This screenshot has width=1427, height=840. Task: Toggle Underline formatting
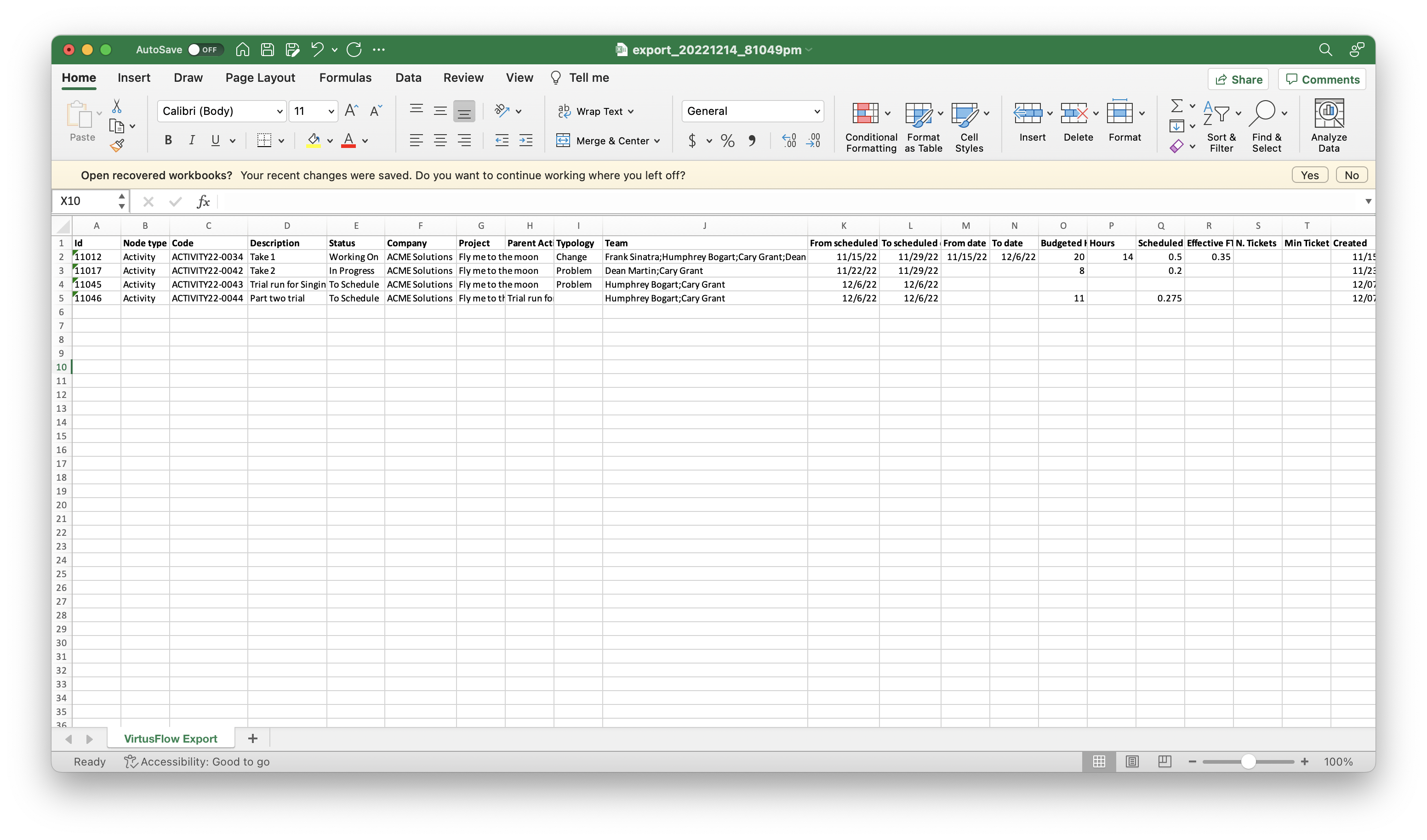[215, 140]
